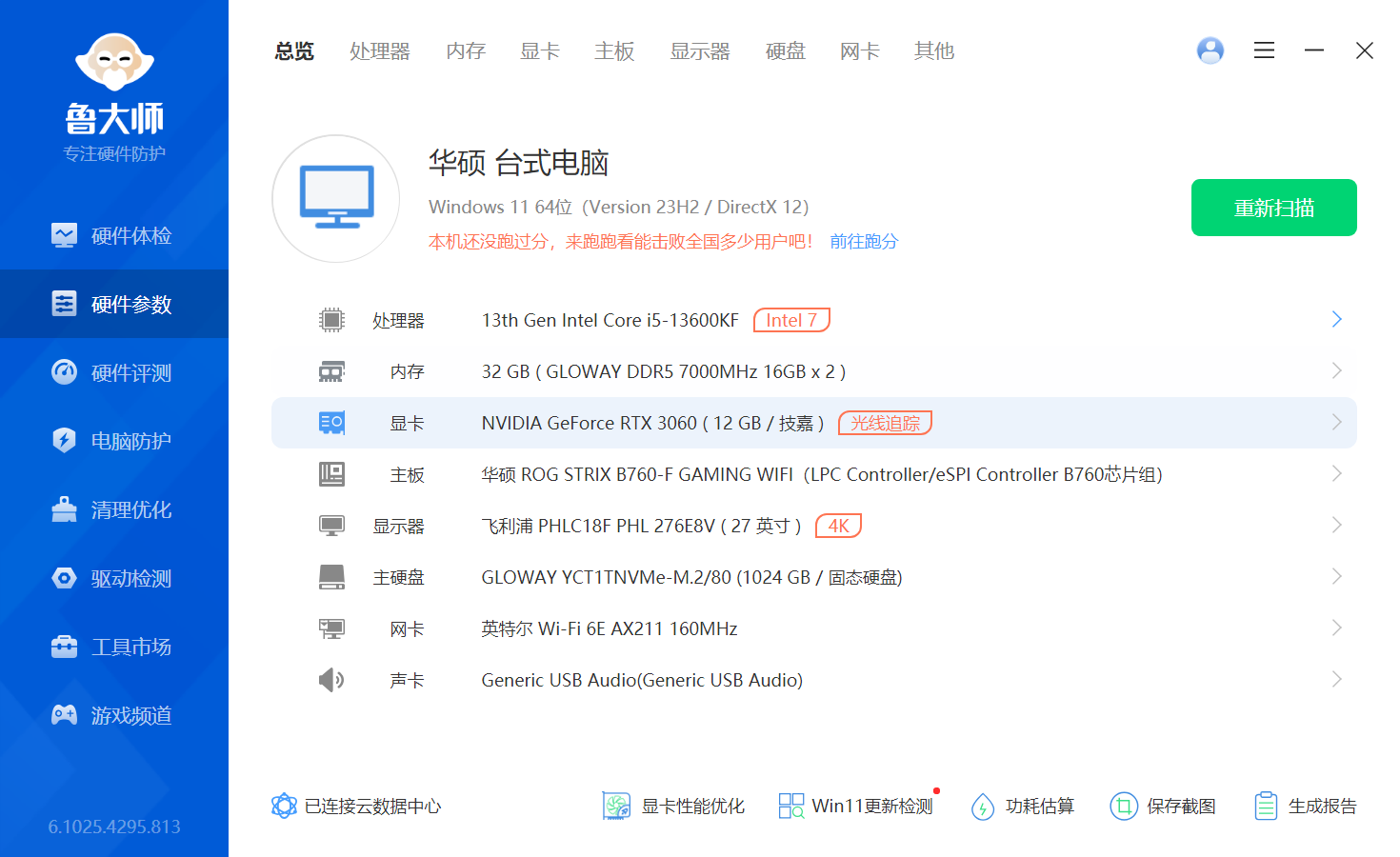Expand the 网卡 row chevron

[1336, 628]
